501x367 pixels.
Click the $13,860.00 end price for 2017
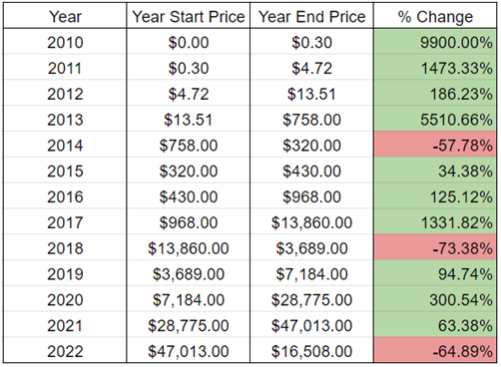[x=312, y=222]
